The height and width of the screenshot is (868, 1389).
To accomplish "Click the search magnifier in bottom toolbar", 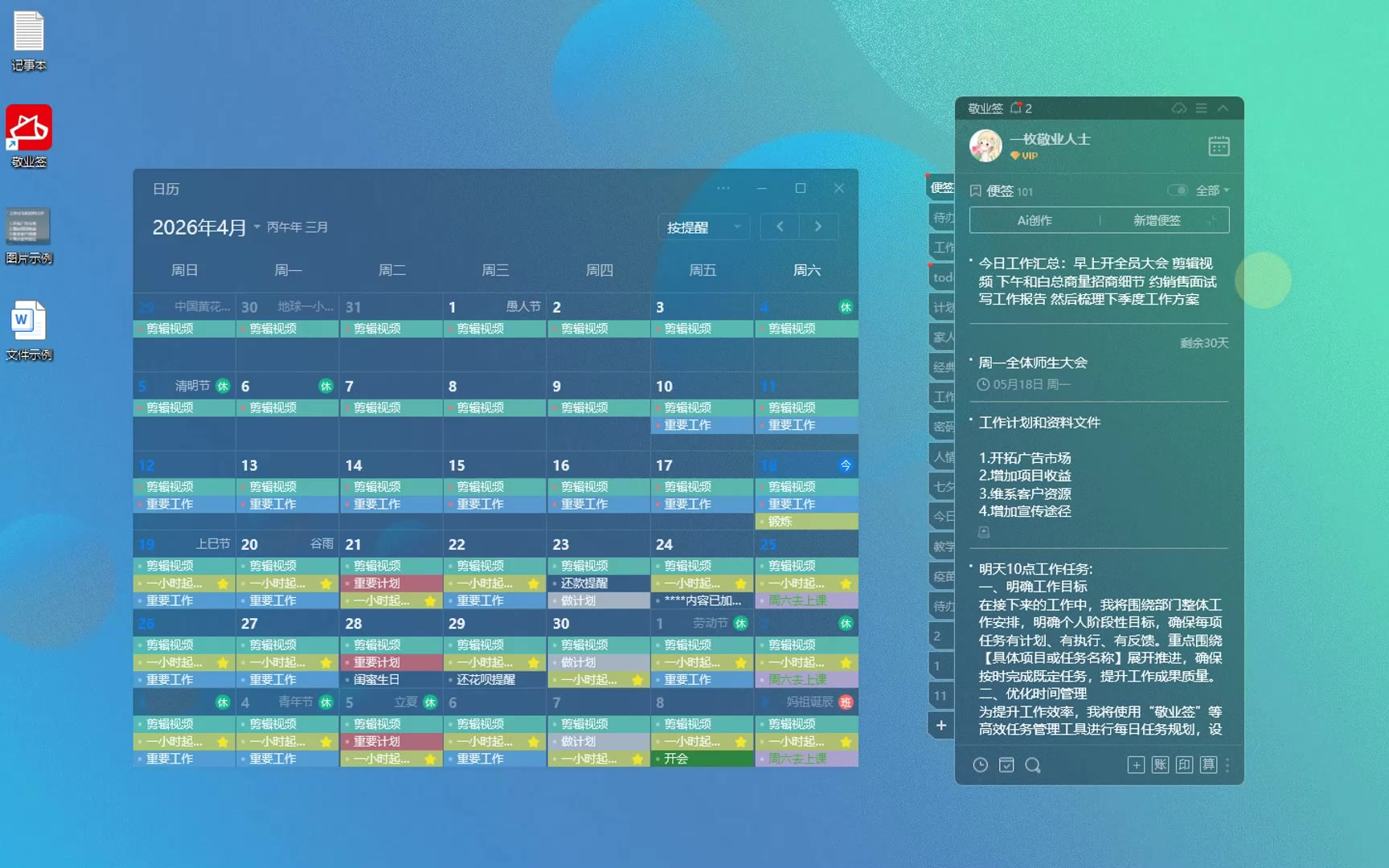I will pos(1033,765).
